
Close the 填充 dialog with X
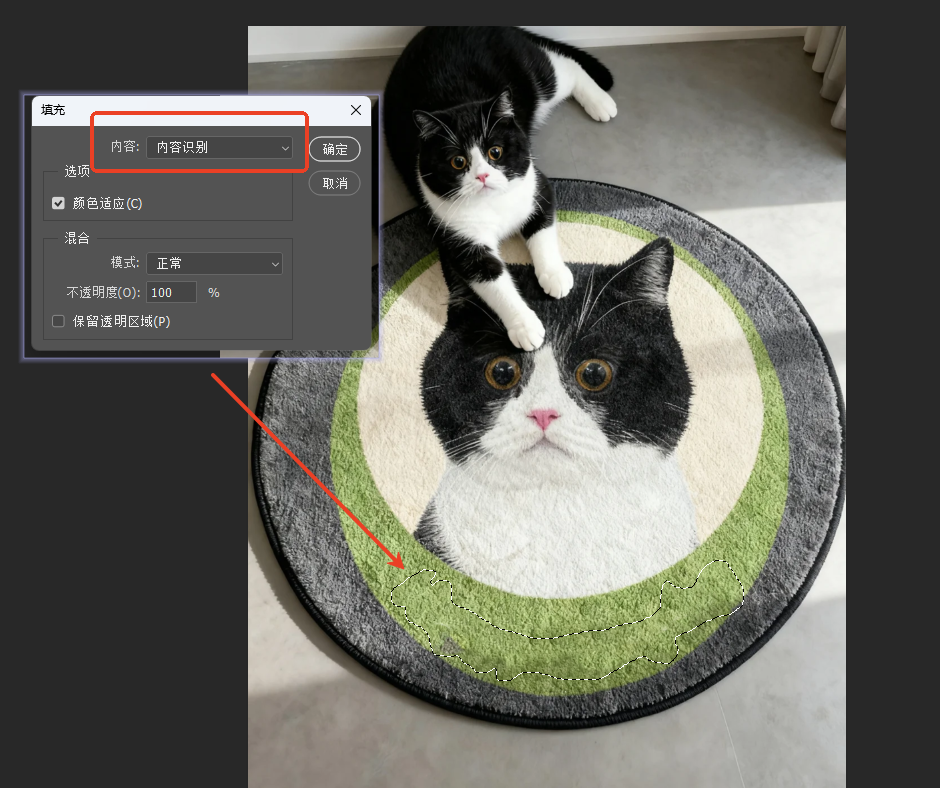(x=356, y=110)
